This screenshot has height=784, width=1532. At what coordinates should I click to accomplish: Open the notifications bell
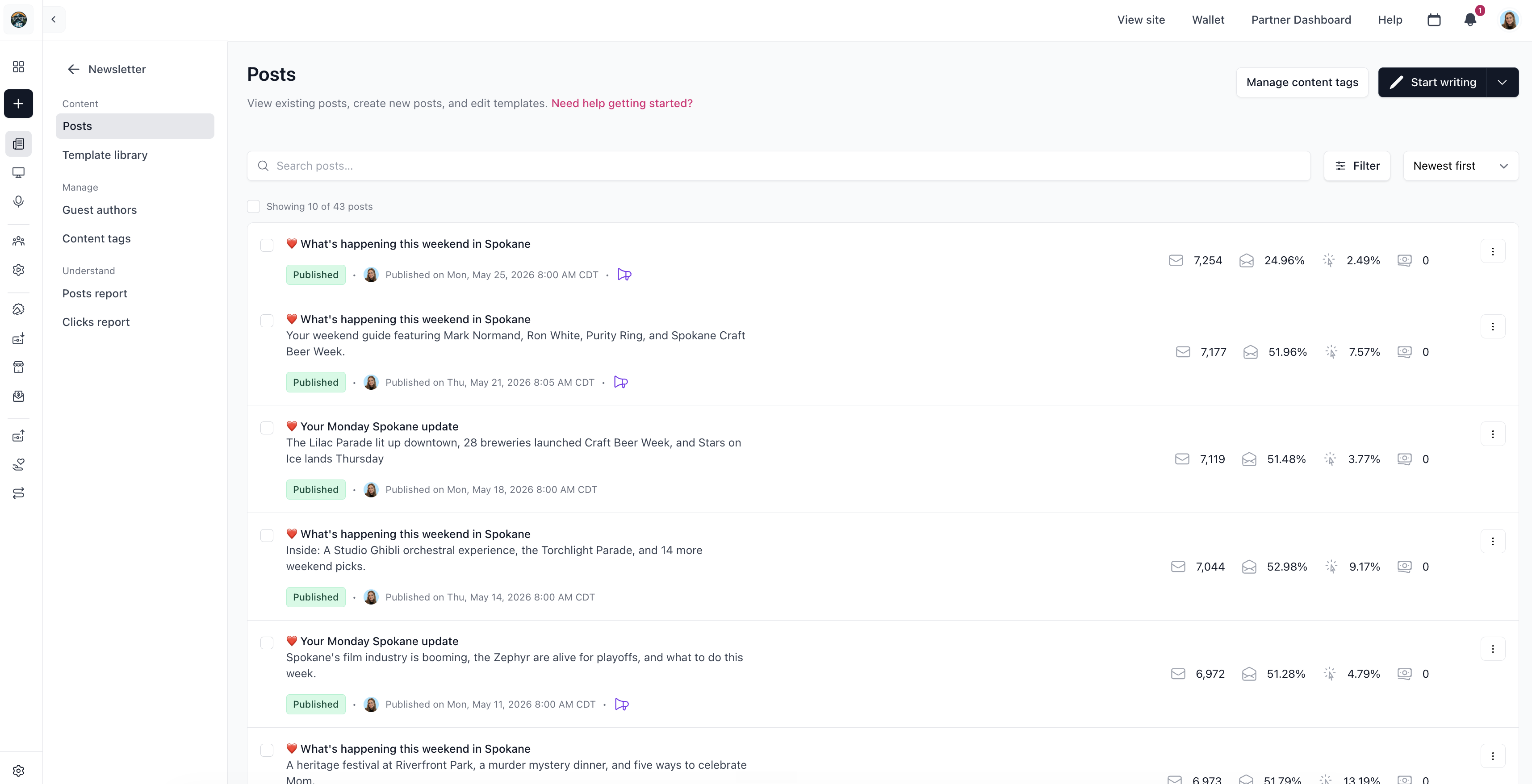1470,20
